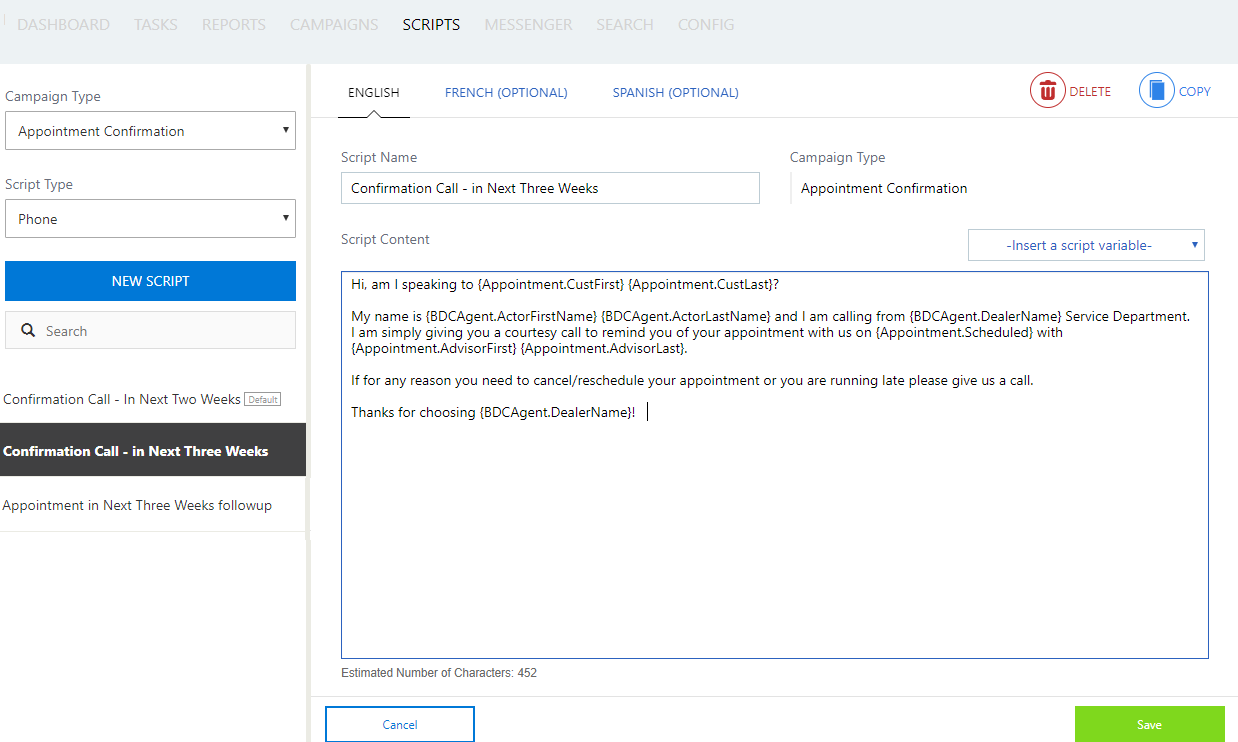Screen dimensions: 1238x742
Task: Open the Campaigns menu
Action: pos(334,25)
